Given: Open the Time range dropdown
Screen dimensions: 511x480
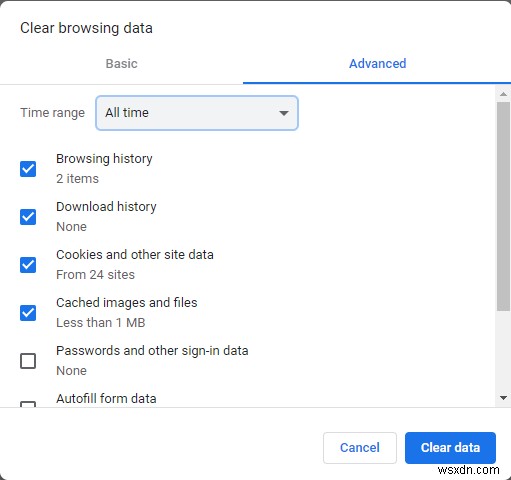Looking at the screenshot, I should (197, 113).
